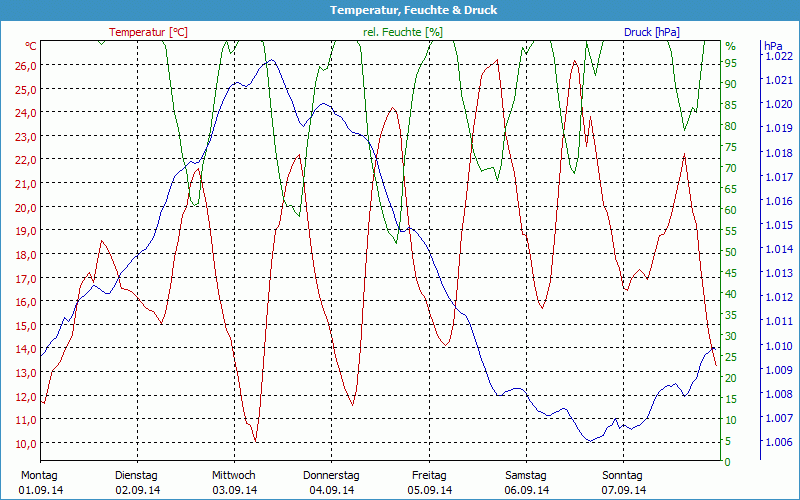800x500 pixels.
Task: Click the date '01.09.14'
Action: pyautogui.click(x=41, y=490)
